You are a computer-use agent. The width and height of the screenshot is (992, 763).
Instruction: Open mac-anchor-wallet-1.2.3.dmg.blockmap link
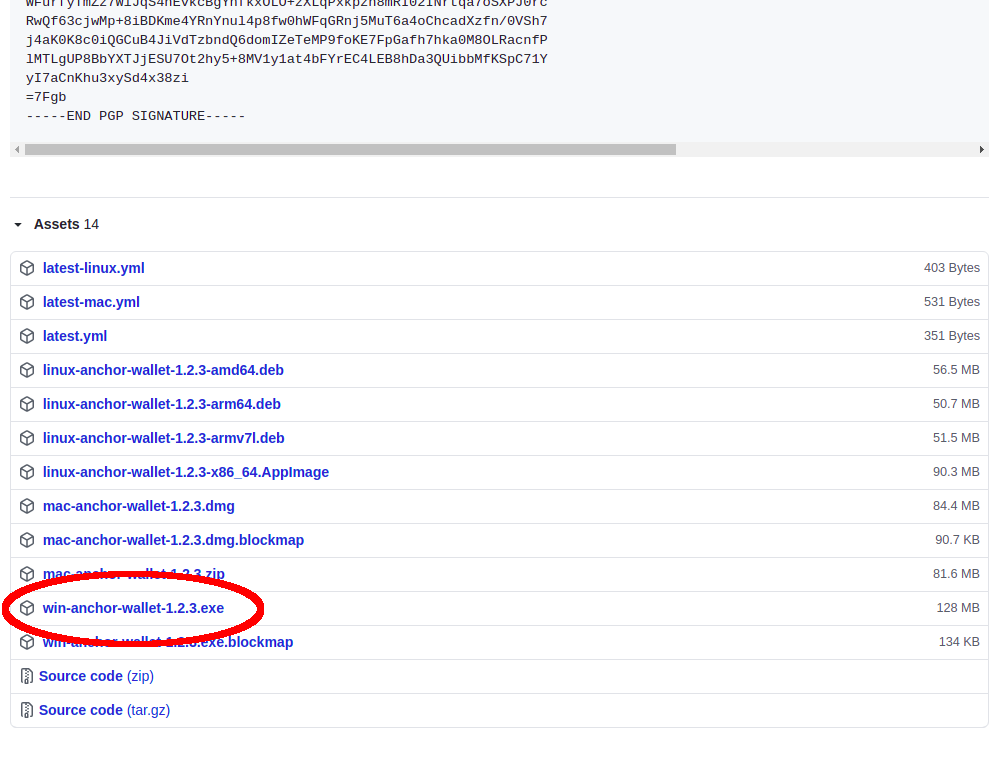[x=173, y=540]
